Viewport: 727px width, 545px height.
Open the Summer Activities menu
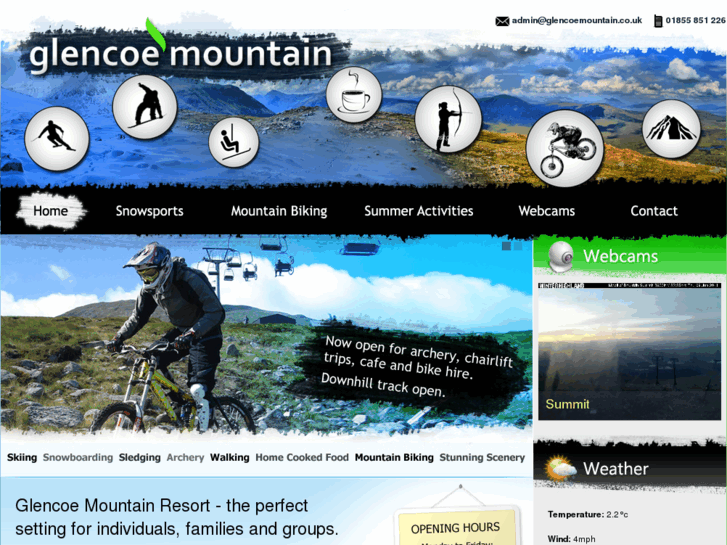[x=419, y=211]
